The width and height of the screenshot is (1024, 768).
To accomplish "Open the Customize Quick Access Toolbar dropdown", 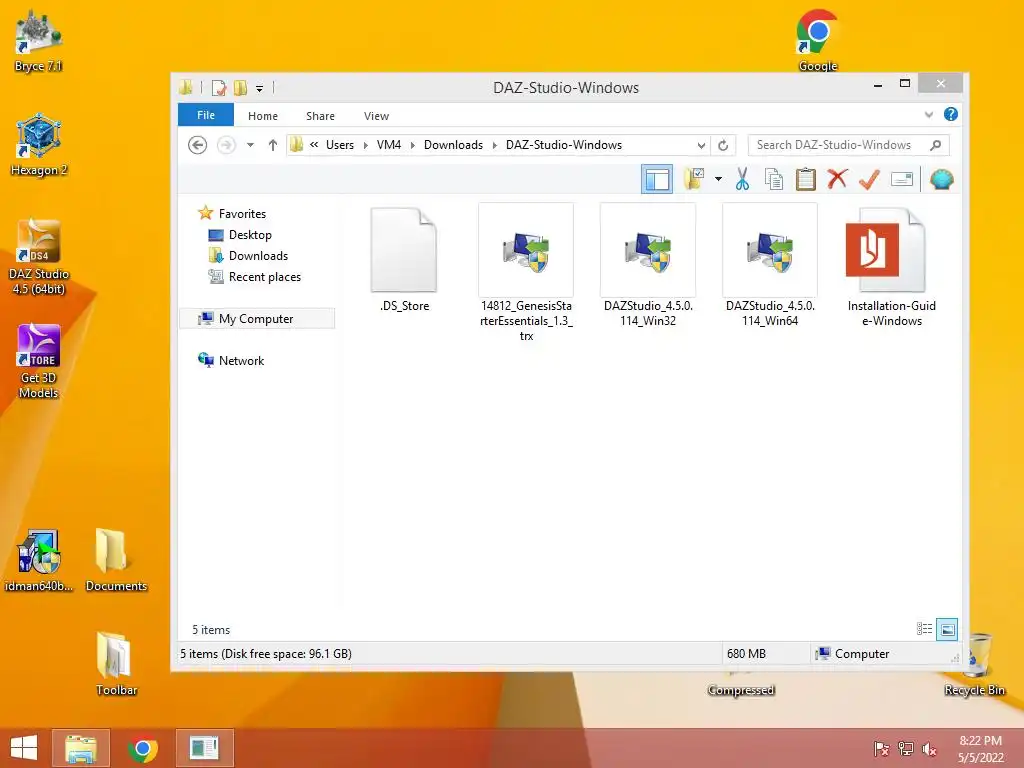I will tap(259, 88).
